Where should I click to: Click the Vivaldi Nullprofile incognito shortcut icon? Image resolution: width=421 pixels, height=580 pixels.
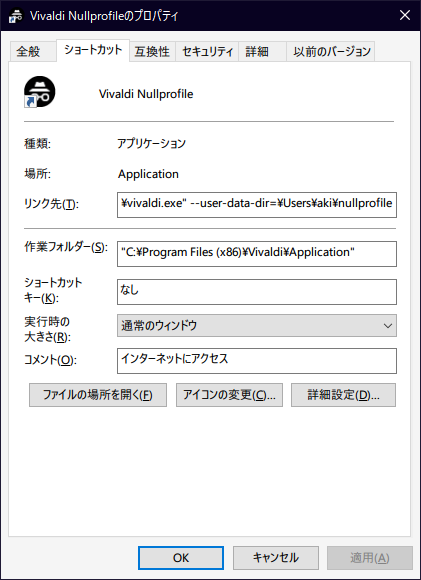40,92
